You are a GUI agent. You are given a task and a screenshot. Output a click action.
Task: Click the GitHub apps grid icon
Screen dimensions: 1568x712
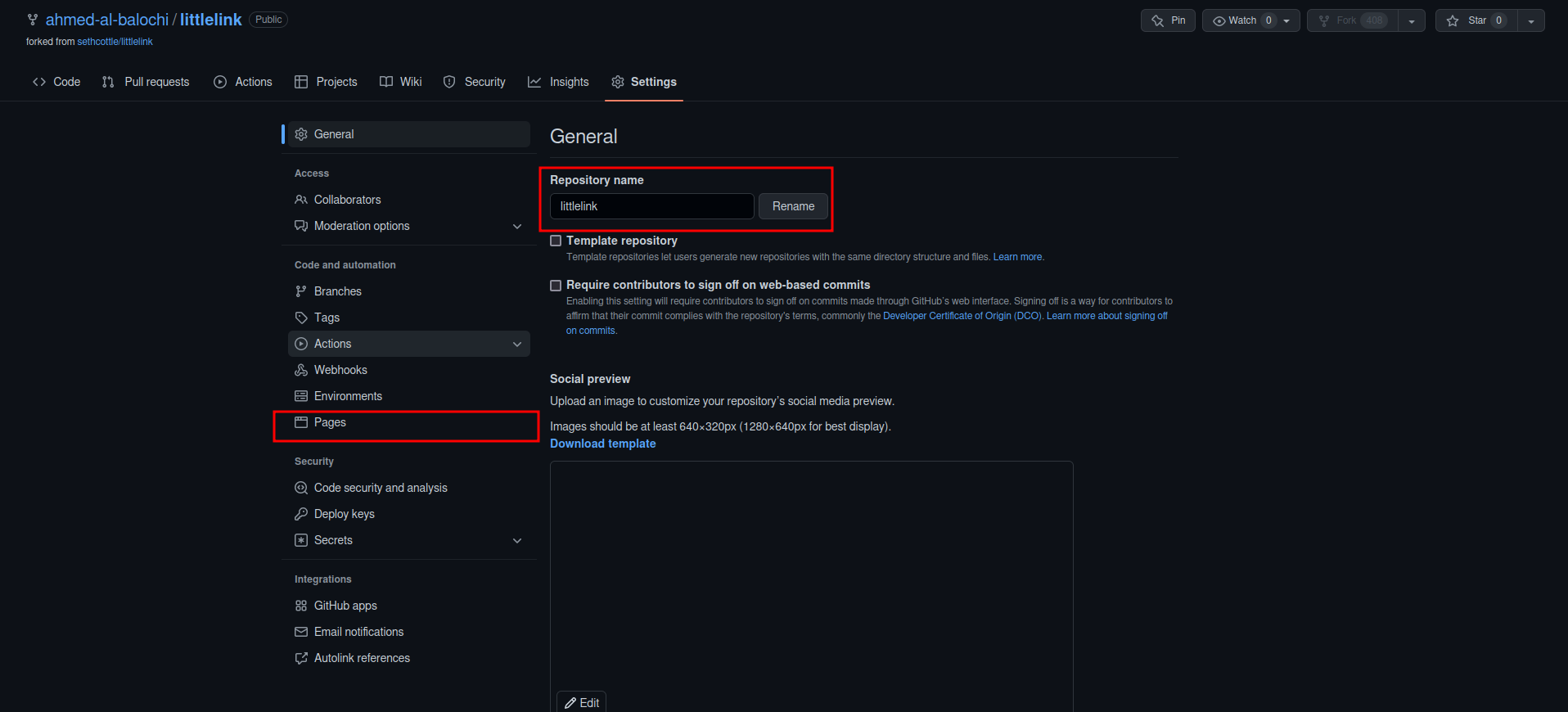(x=301, y=606)
